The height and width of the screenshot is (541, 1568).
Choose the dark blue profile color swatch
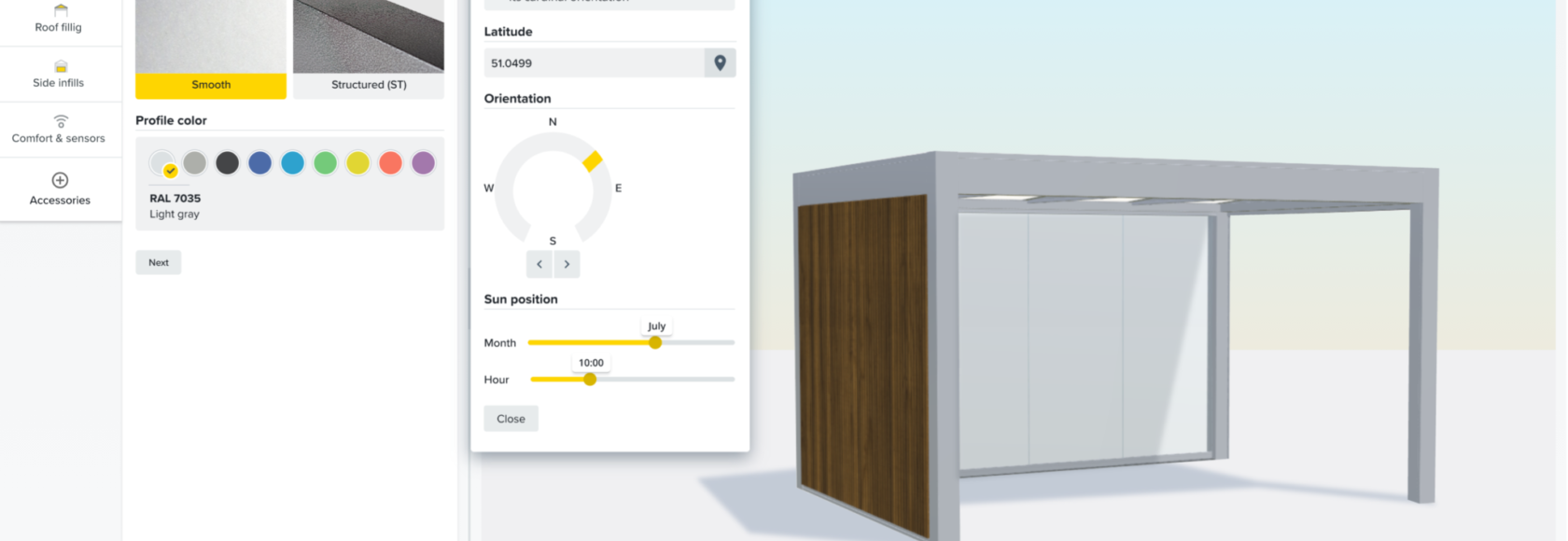coord(260,163)
